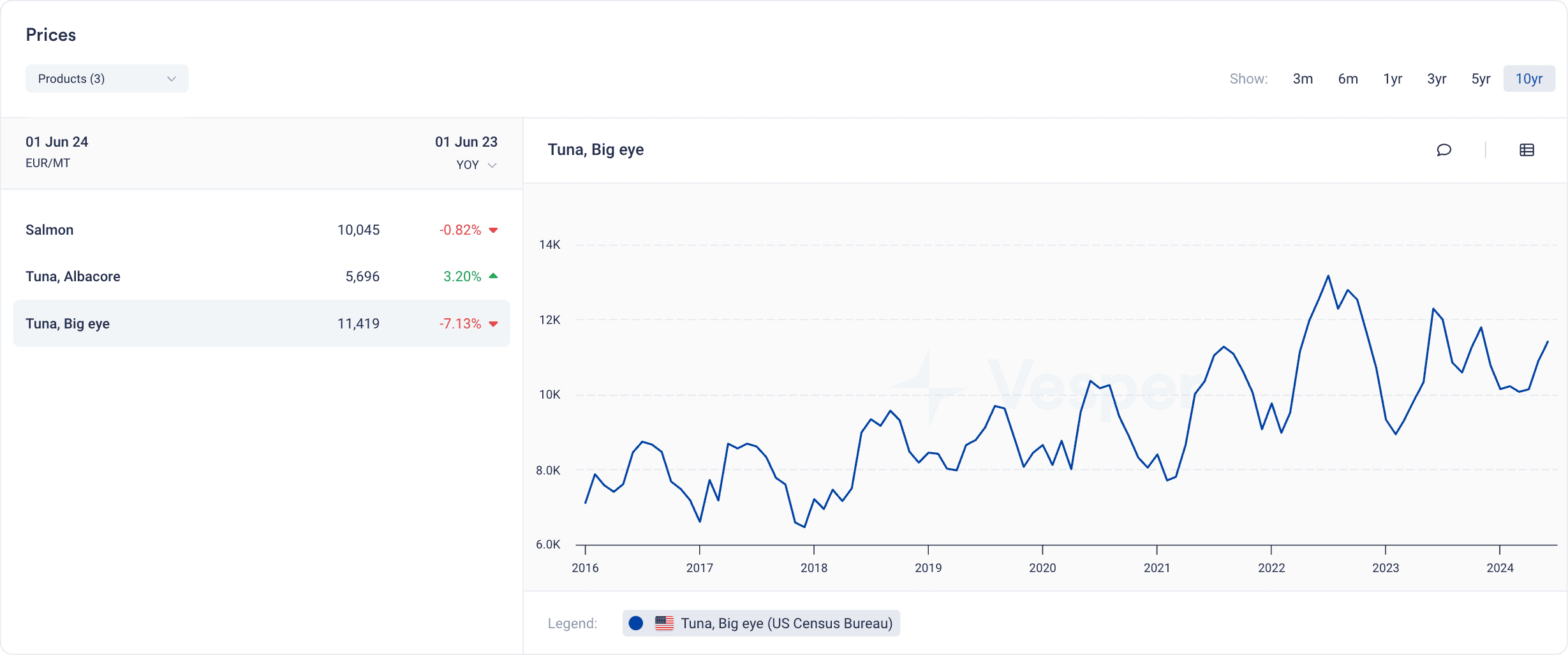1568x655 pixels.
Task: Click the red down arrow beside Salmon
Action: tap(493, 230)
